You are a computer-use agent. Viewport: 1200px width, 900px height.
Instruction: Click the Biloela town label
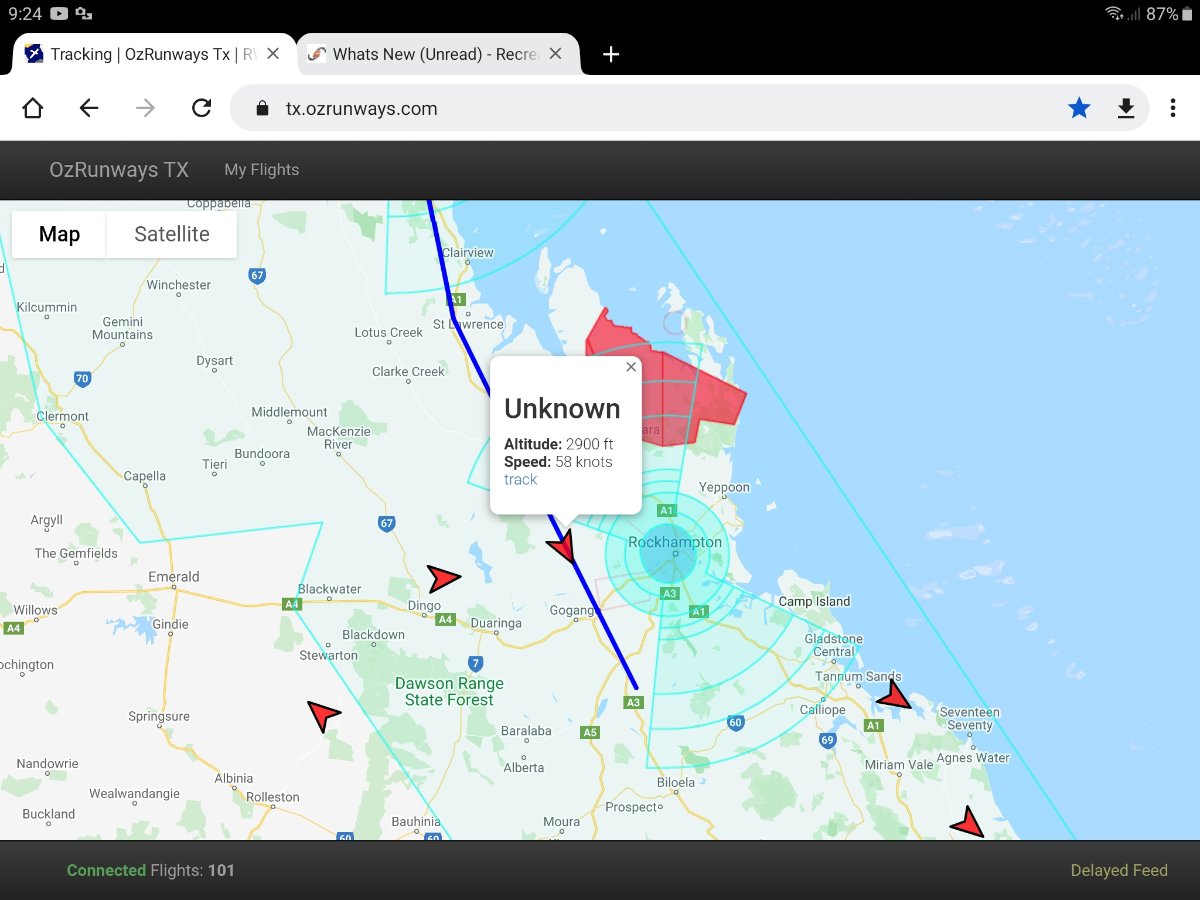pyautogui.click(x=676, y=782)
